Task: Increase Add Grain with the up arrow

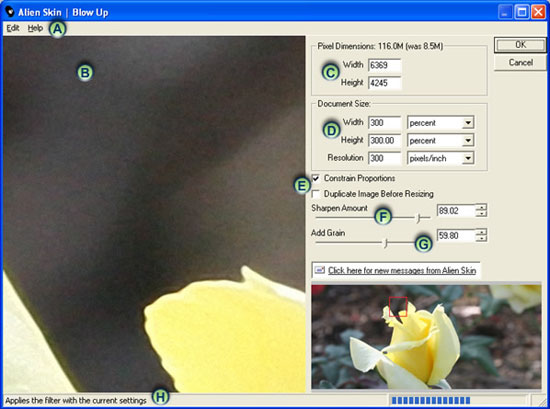Action: coord(481,232)
